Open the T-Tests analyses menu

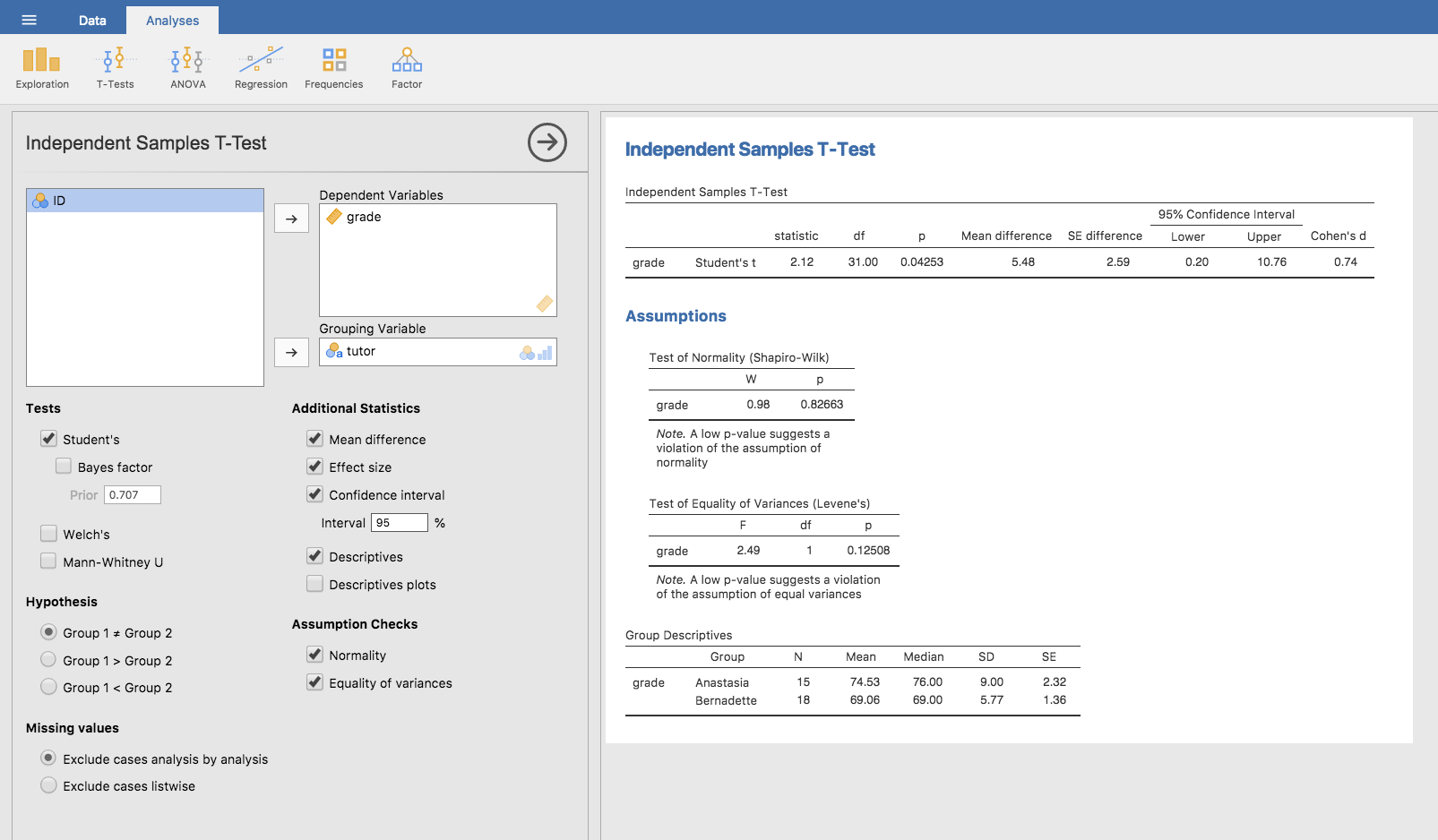pos(115,69)
